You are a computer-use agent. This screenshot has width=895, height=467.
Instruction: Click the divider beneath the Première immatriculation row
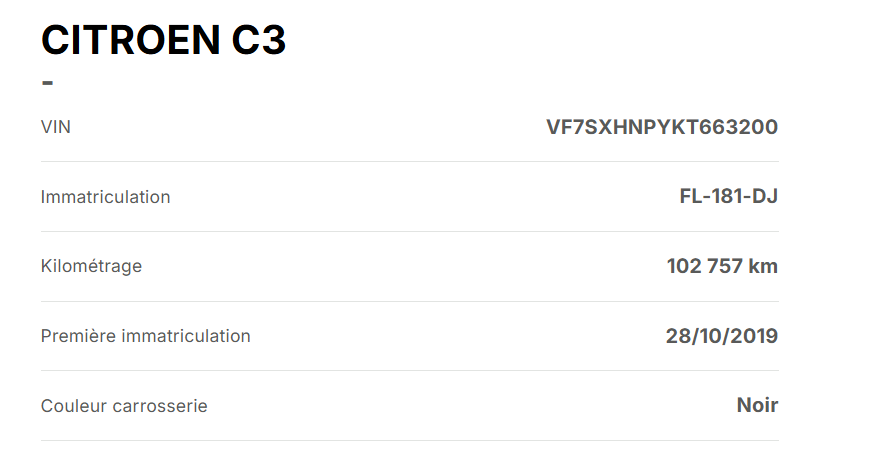409,371
